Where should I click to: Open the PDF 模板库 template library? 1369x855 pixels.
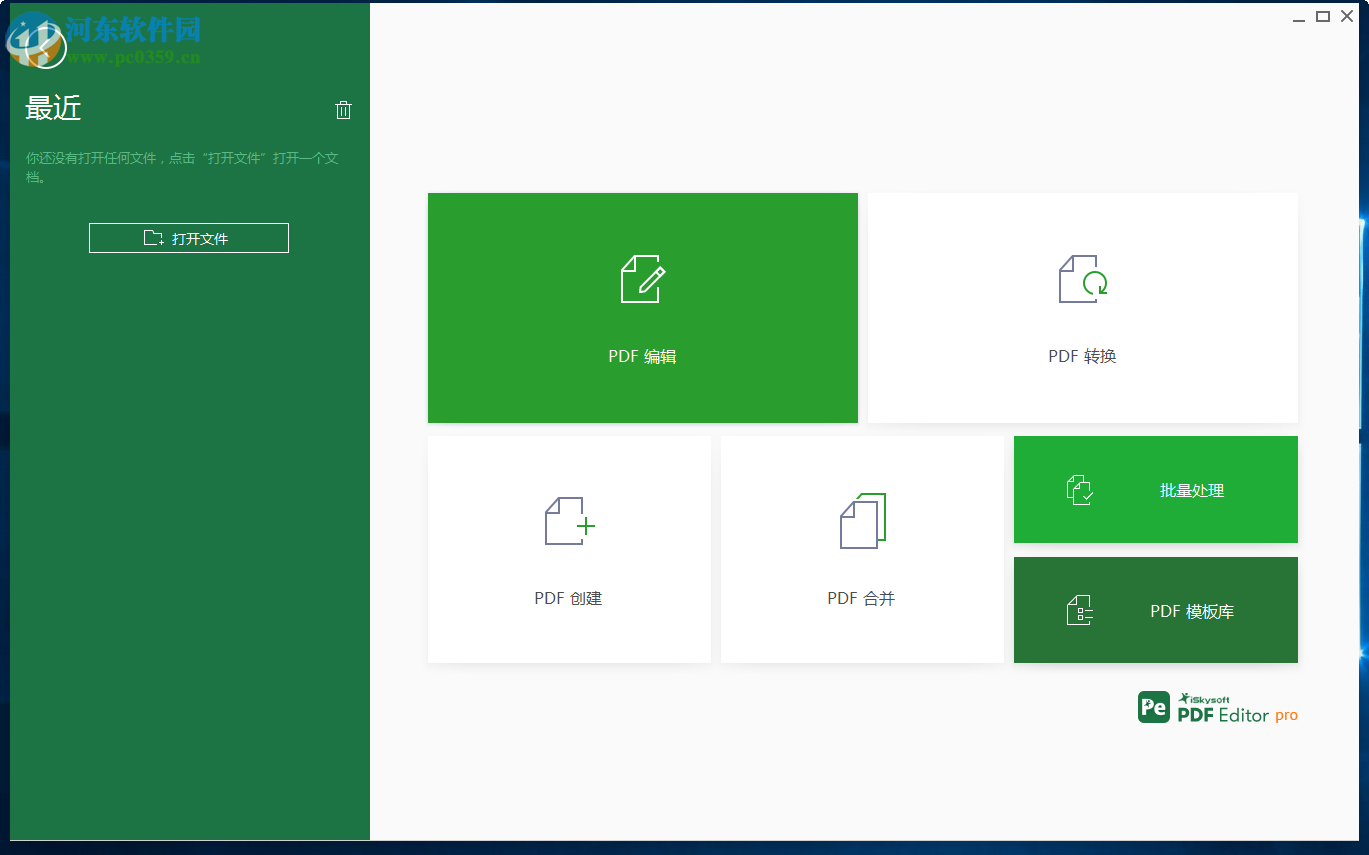(1155, 610)
